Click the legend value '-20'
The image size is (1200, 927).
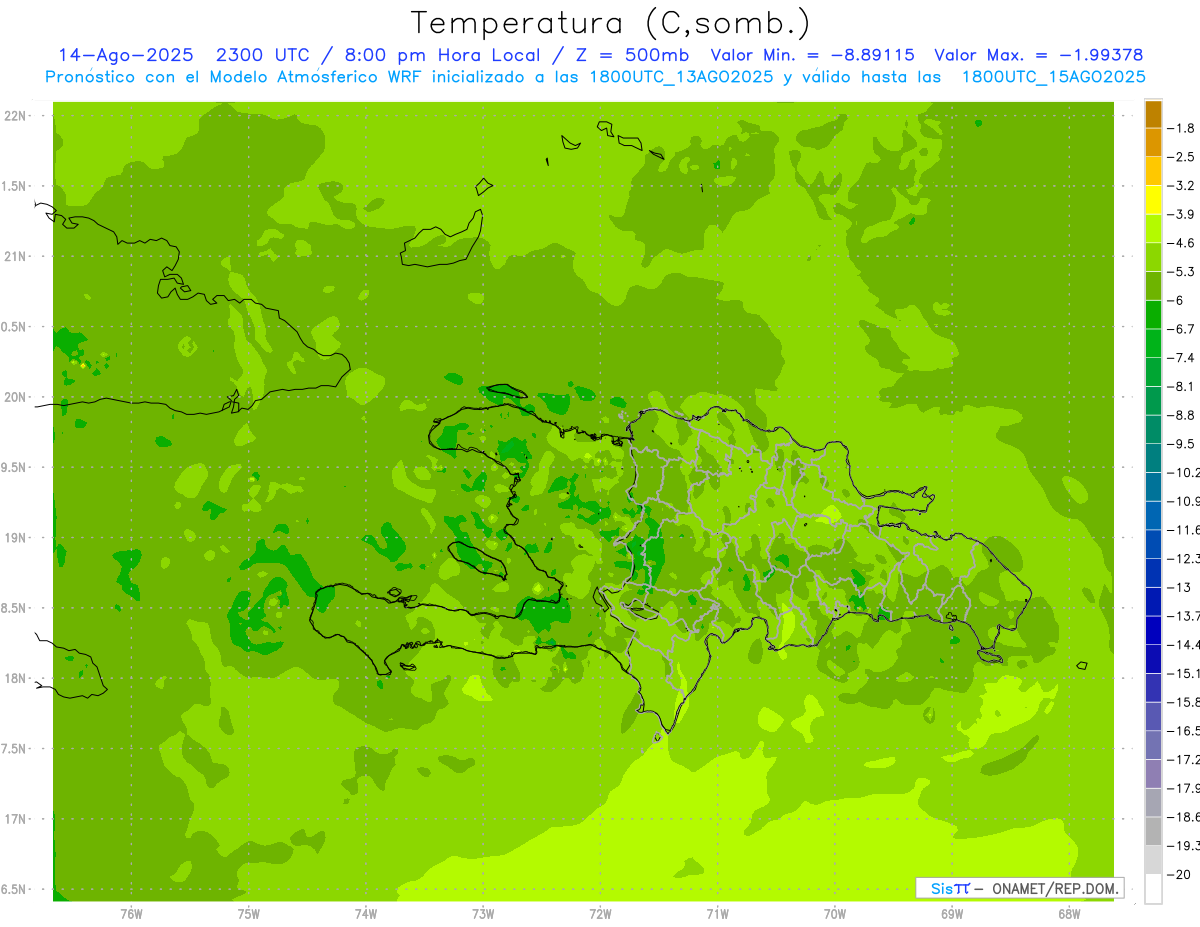pos(1180,874)
